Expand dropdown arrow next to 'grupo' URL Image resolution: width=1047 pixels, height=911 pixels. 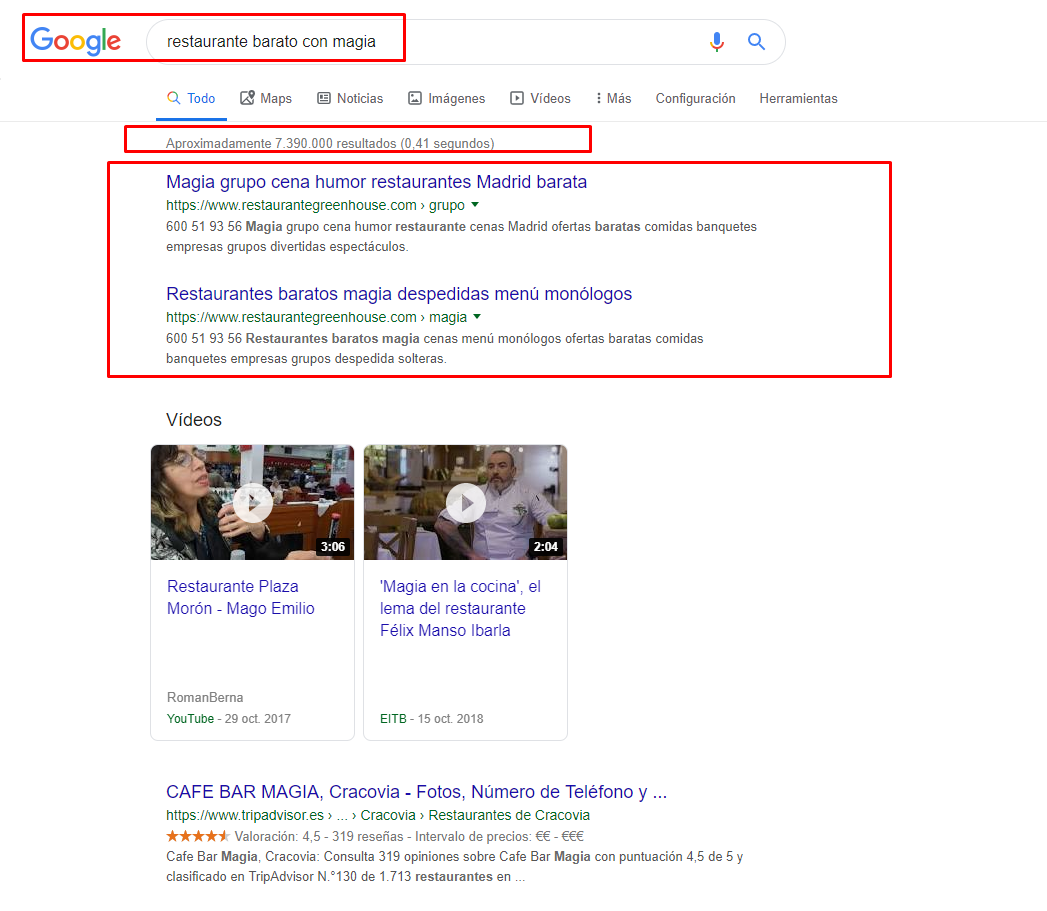475,204
